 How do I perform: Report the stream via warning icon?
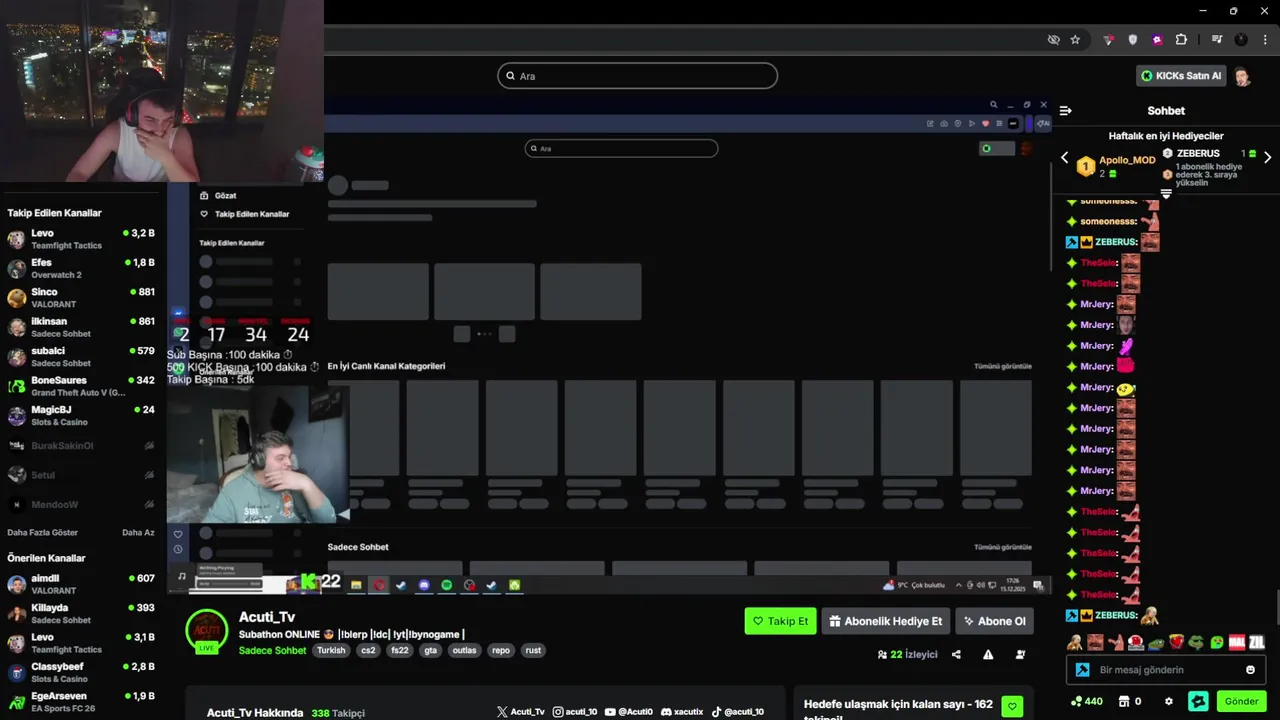pos(988,655)
